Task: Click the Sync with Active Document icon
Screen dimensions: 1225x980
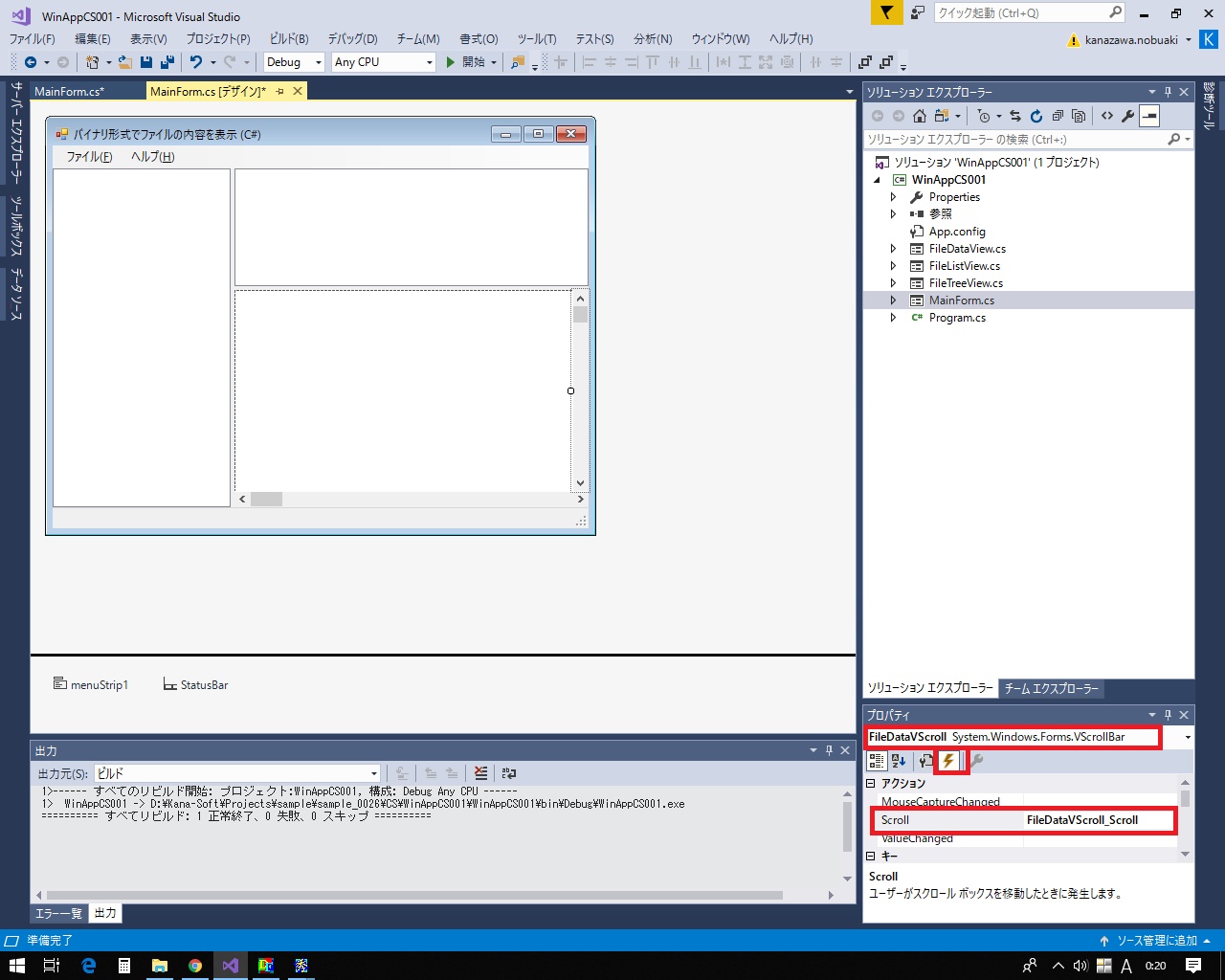Action: [1014, 116]
